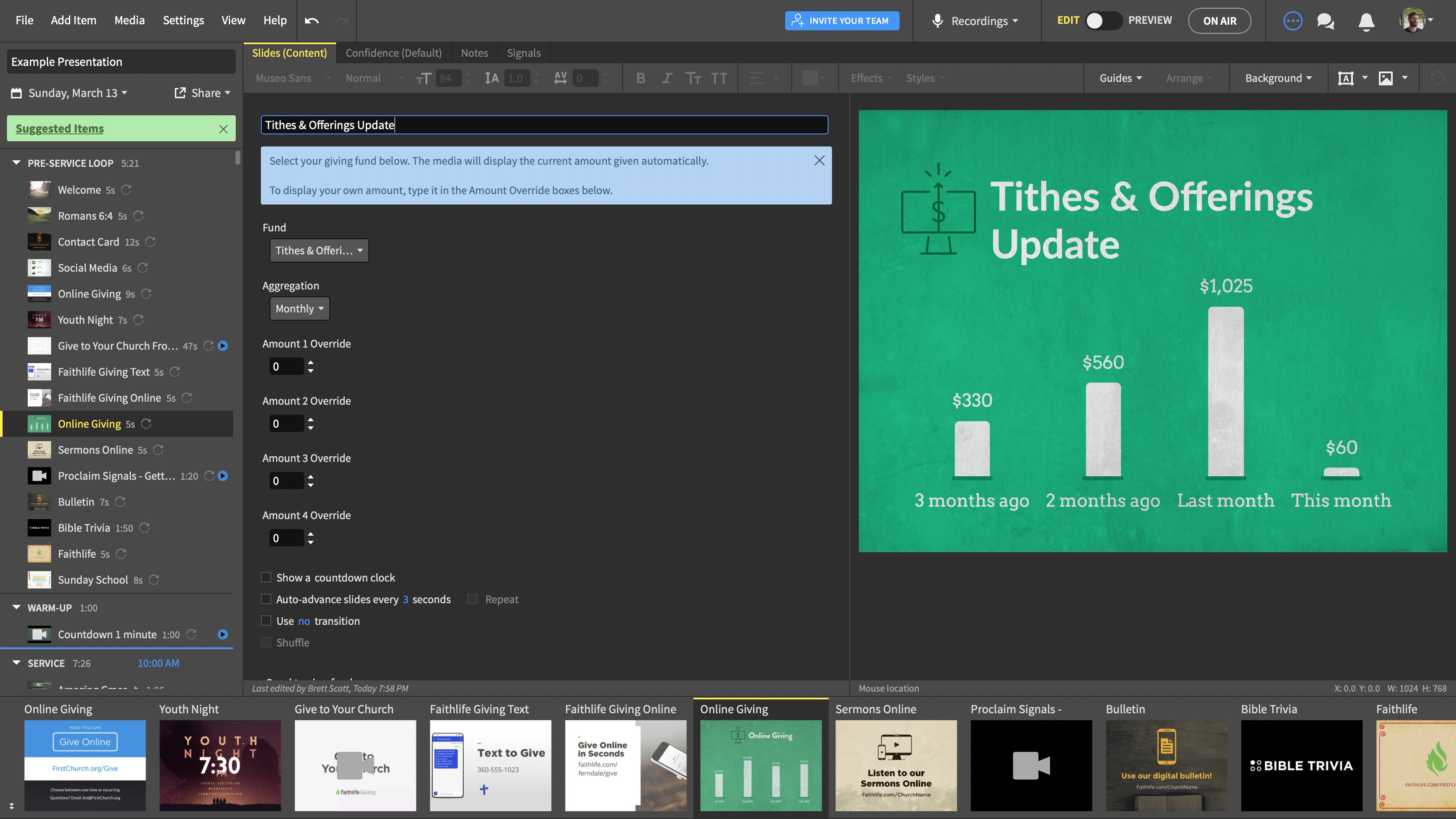Click the insert image icon
Image resolution: width=1456 pixels, height=819 pixels.
1386,78
